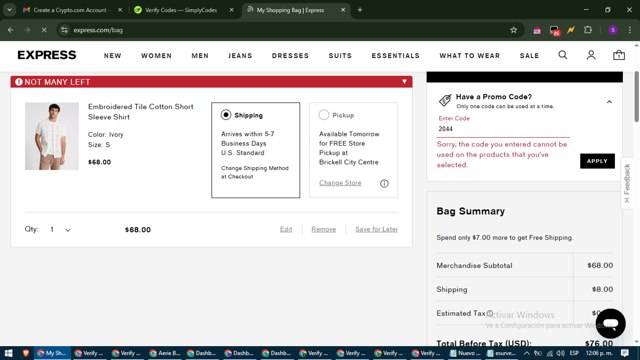The image size is (640, 360).
Task: Click the page vertical scrollbar
Action: (636, 96)
